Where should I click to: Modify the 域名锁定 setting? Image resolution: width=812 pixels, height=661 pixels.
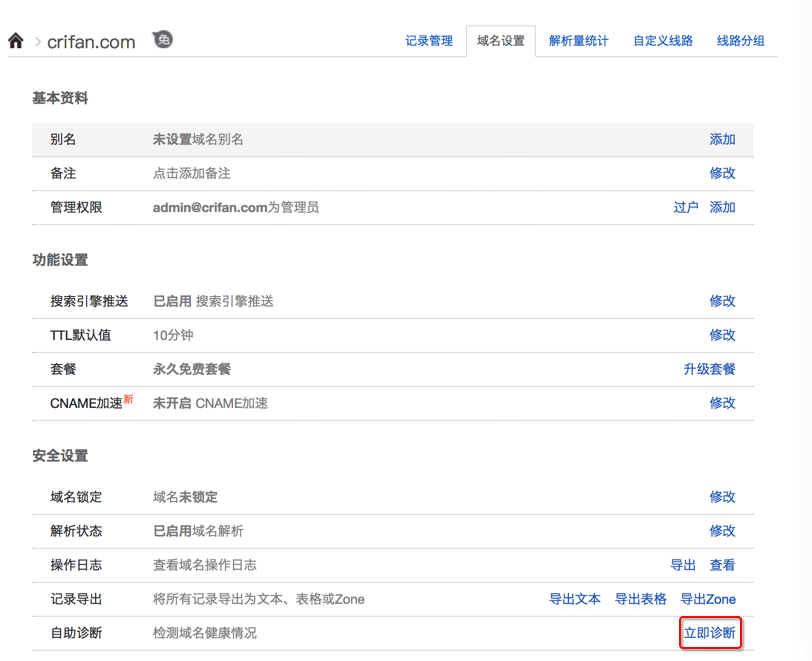click(722, 497)
